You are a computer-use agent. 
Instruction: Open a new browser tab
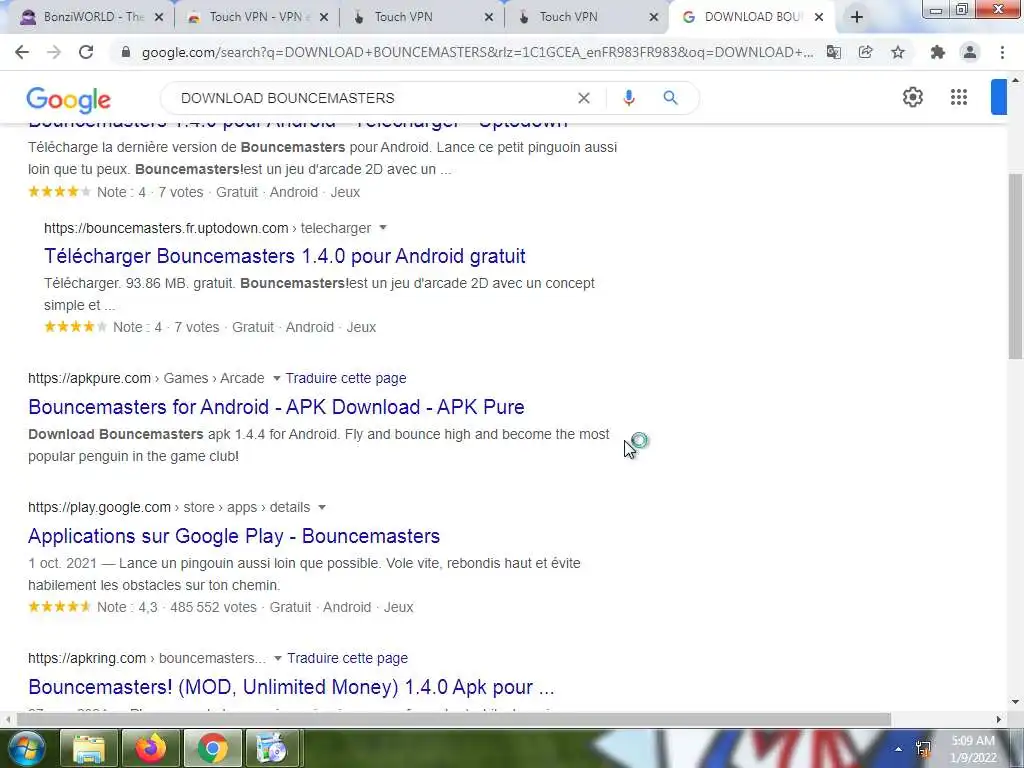coord(857,18)
